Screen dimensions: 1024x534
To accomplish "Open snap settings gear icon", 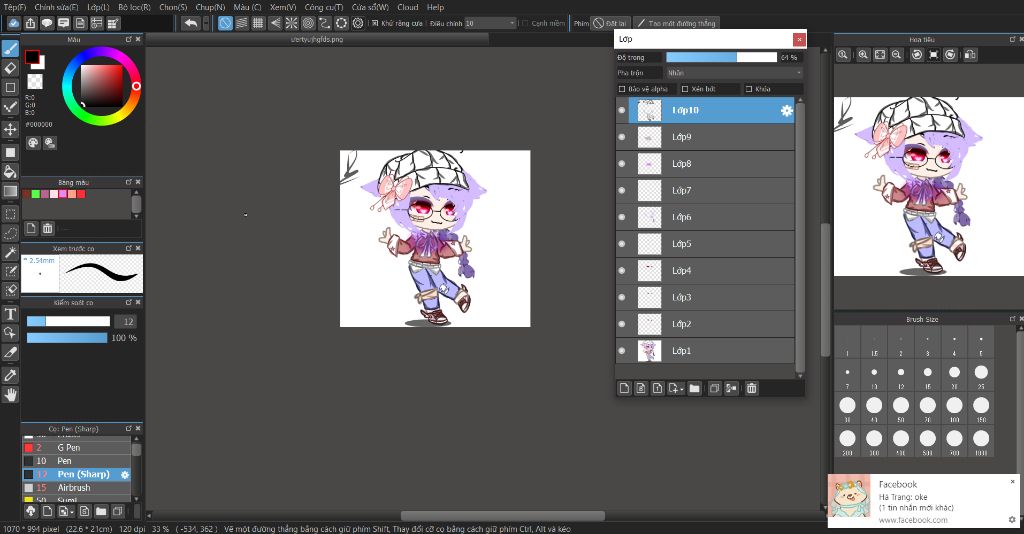I will click(x=358, y=23).
